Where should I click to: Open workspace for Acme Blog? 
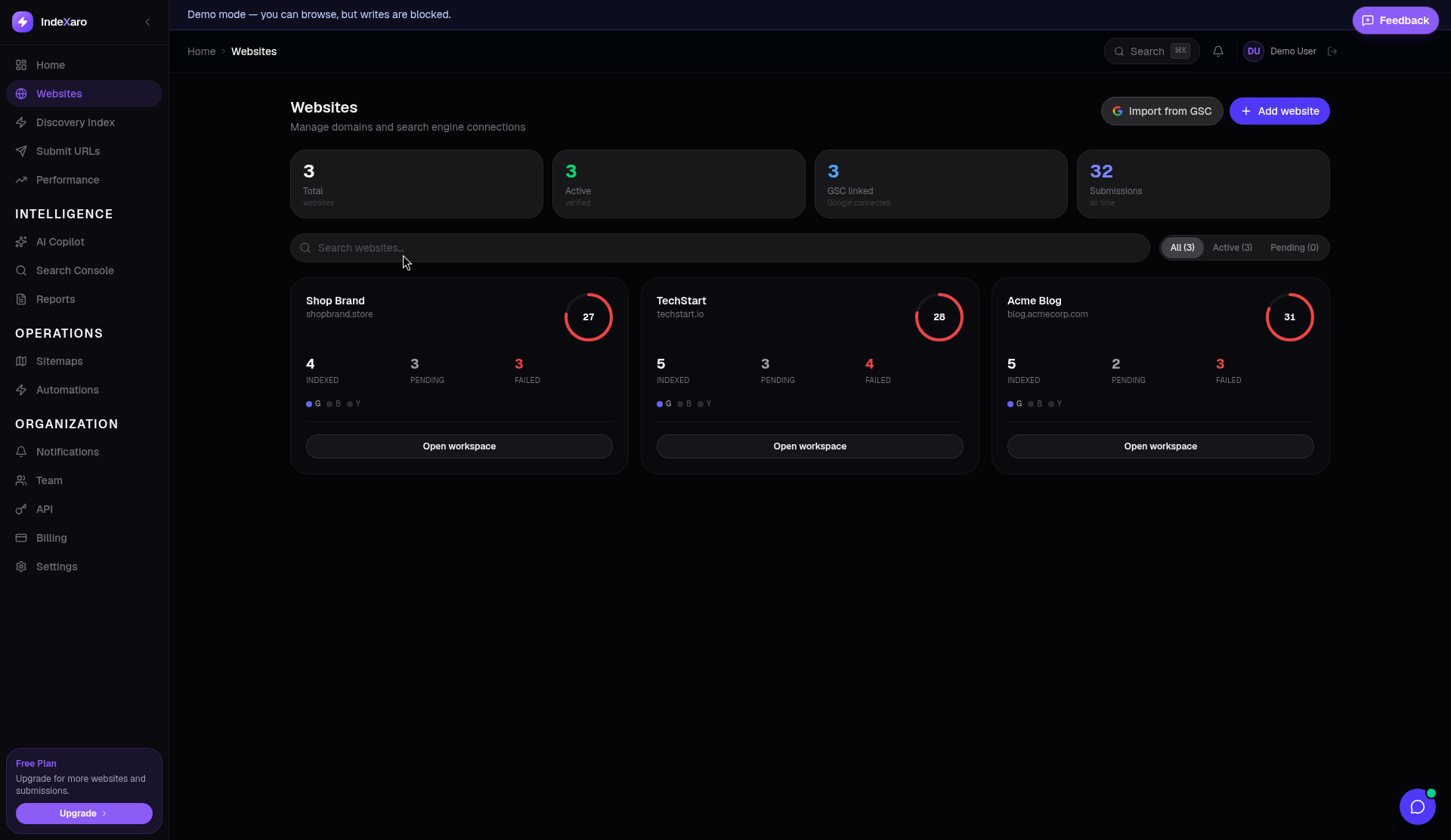pos(1161,446)
